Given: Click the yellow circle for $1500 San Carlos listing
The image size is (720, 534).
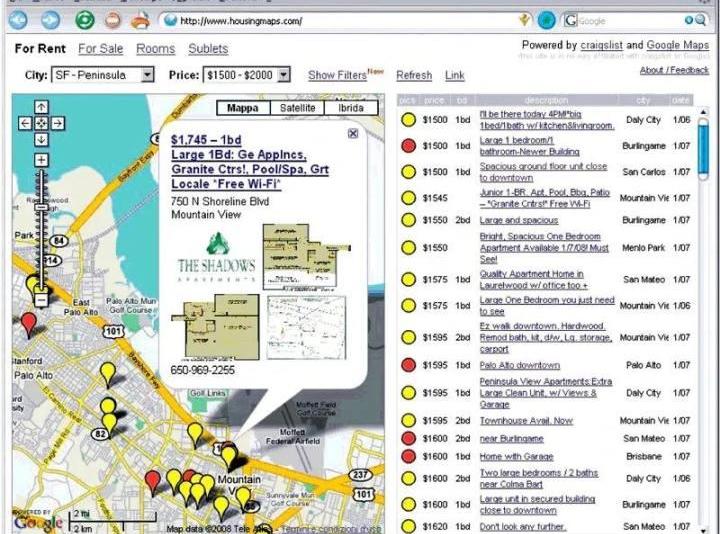Looking at the screenshot, I should coord(408,172).
